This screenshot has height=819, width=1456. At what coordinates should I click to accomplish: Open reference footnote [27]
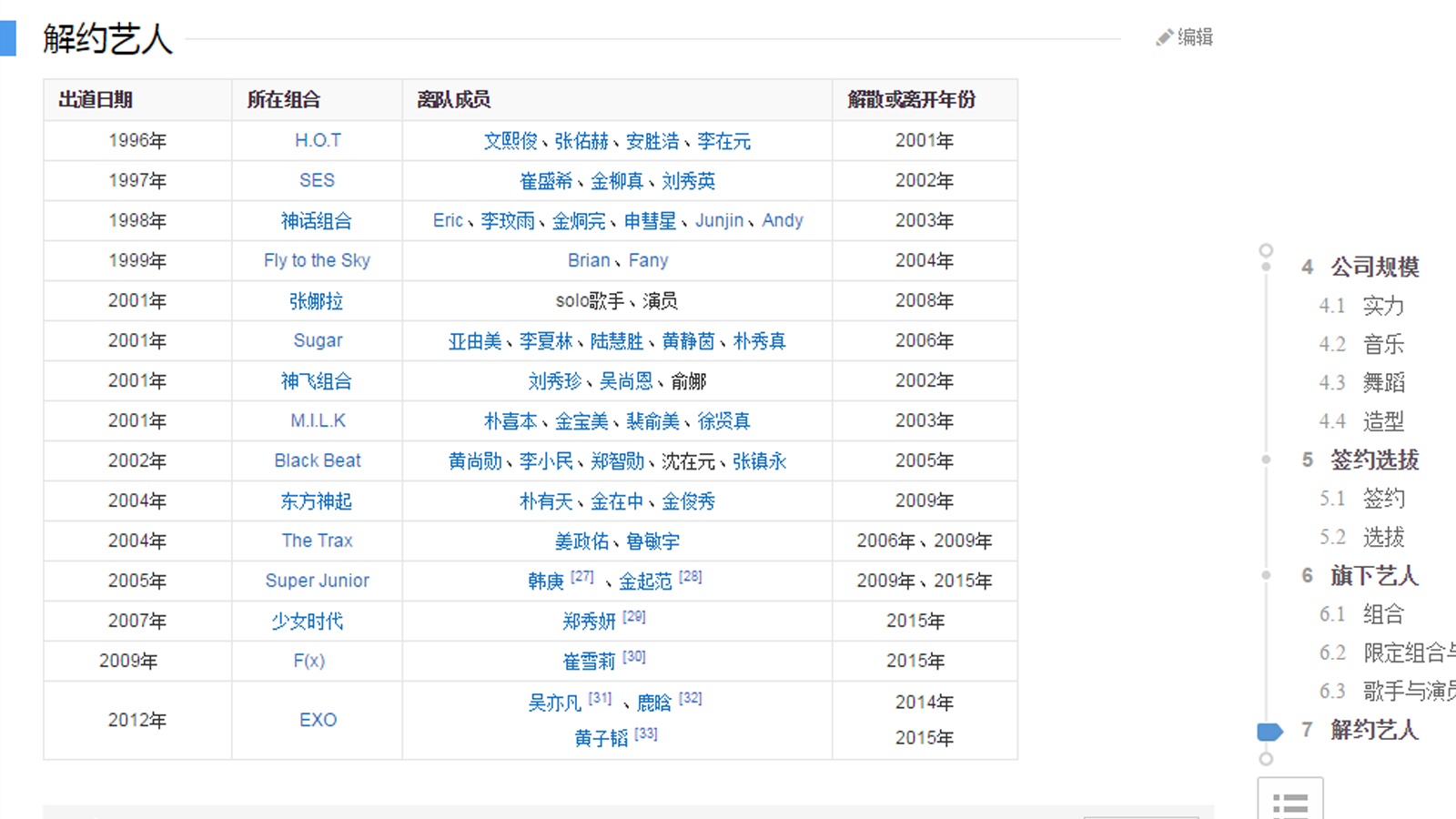pyautogui.click(x=582, y=577)
